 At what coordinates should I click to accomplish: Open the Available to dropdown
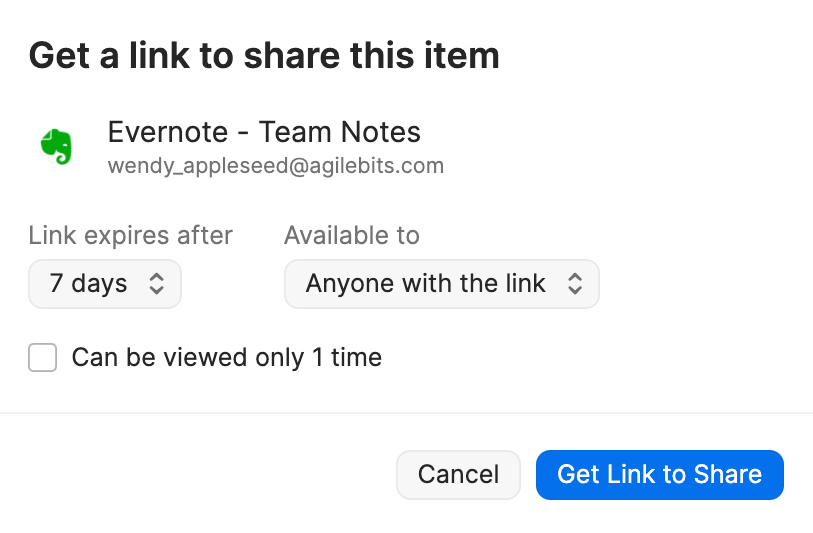click(441, 284)
